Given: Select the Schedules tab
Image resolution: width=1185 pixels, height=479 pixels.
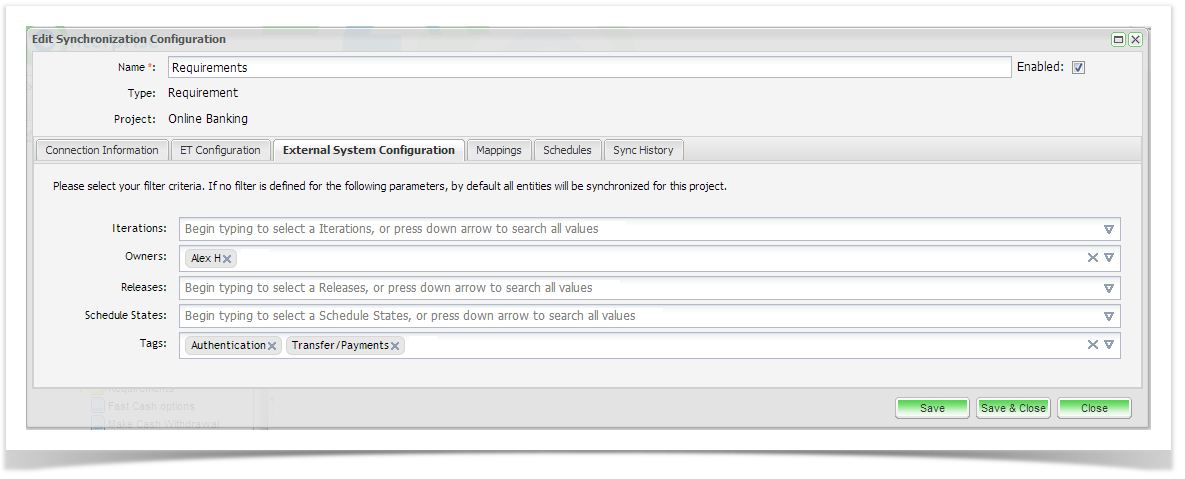Looking at the screenshot, I should tap(567, 150).
